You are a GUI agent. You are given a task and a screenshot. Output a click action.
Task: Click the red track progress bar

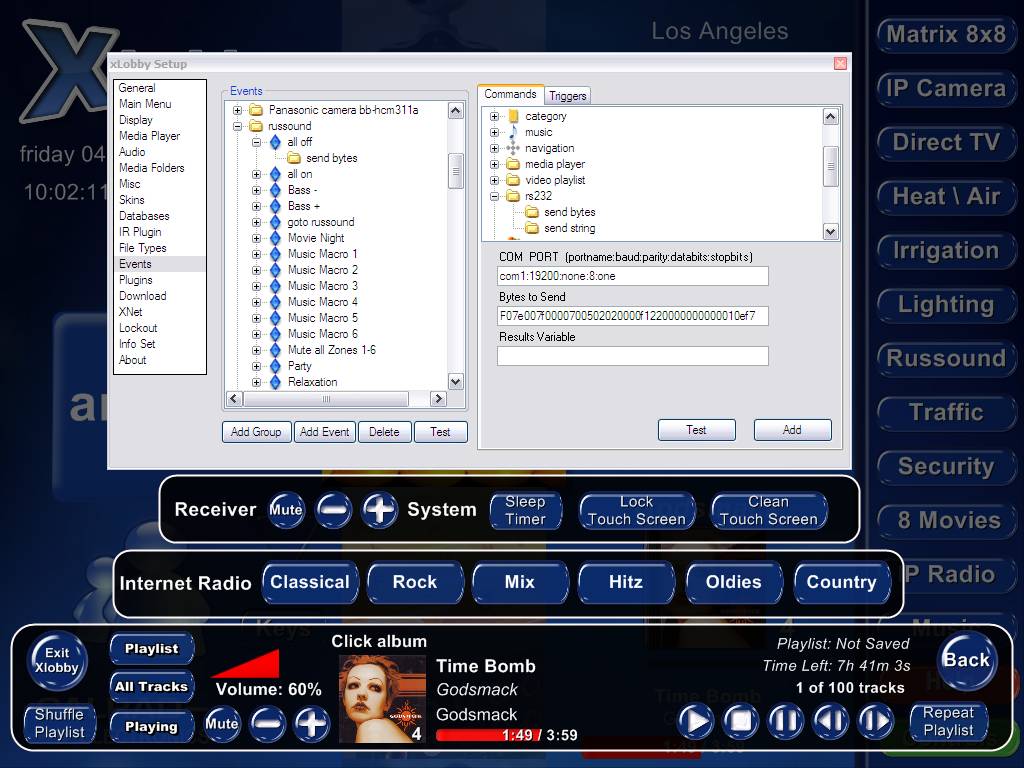point(490,735)
